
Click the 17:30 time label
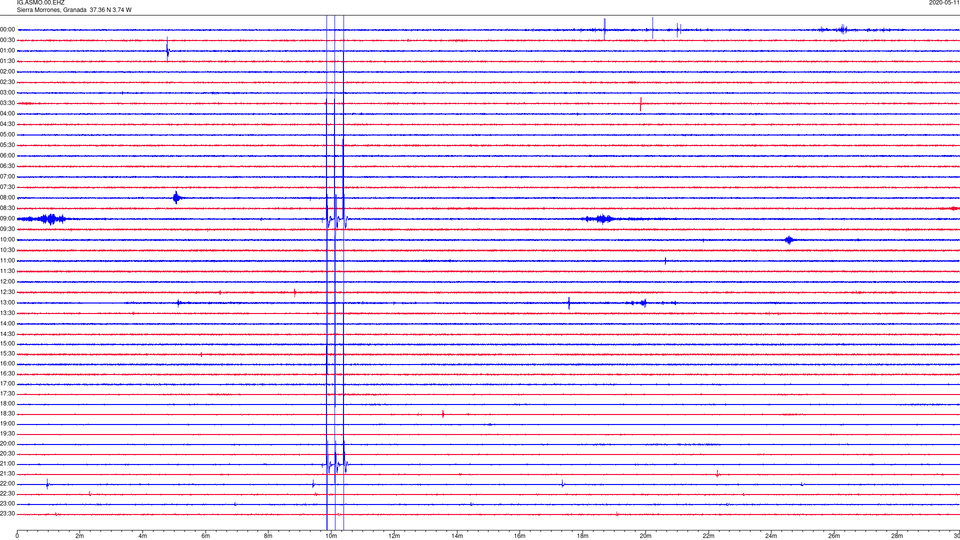tap(7, 394)
